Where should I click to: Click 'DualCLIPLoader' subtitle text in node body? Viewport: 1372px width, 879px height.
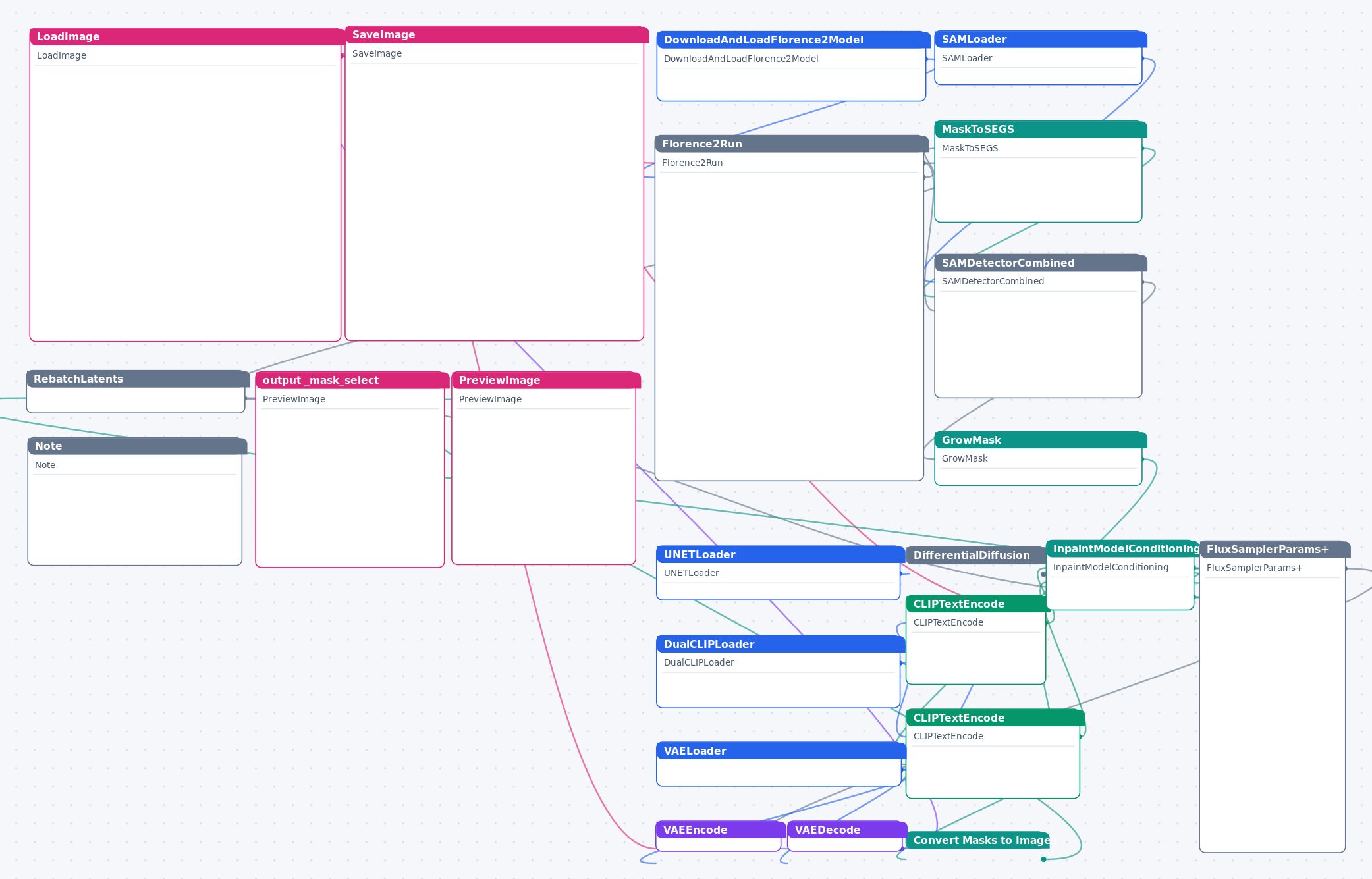coord(699,663)
